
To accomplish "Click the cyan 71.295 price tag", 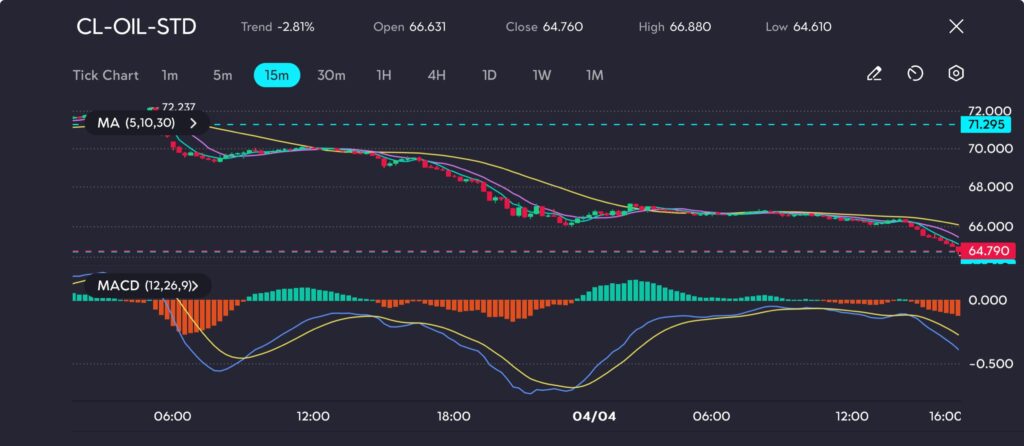I will tap(975, 125).
